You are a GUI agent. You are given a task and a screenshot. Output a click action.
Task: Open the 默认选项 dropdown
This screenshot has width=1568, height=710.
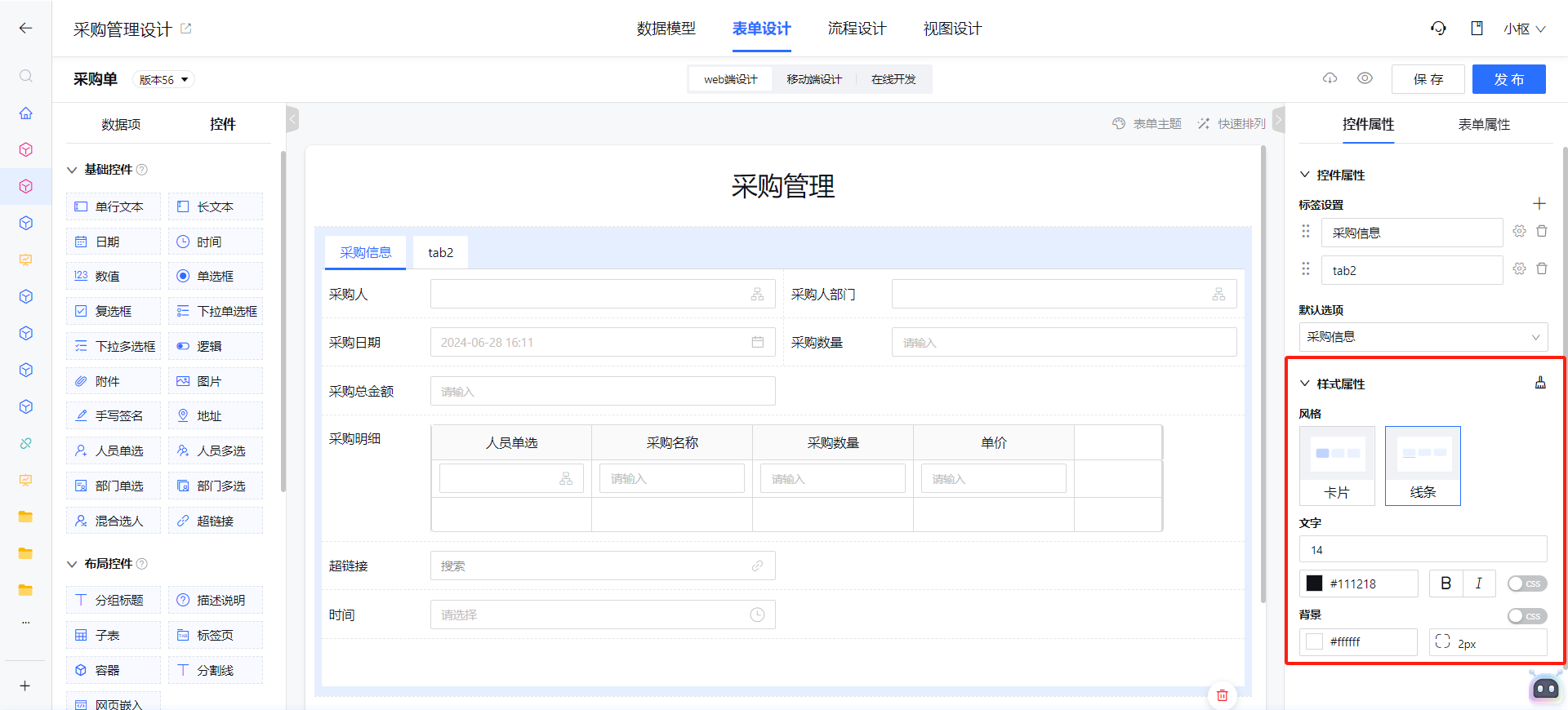(1423, 337)
